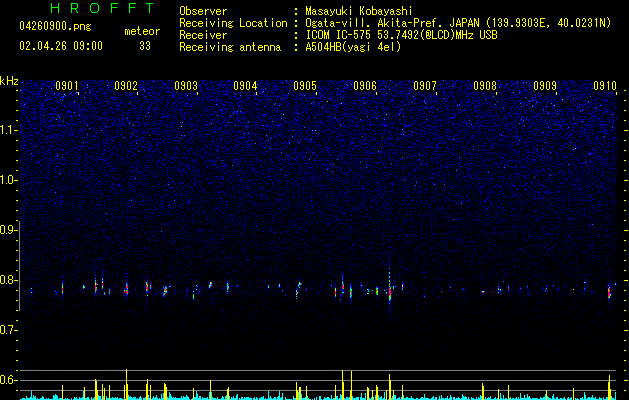Click the 0.6 kHz axis label
This screenshot has width=629, height=400.
coord(9,380)
